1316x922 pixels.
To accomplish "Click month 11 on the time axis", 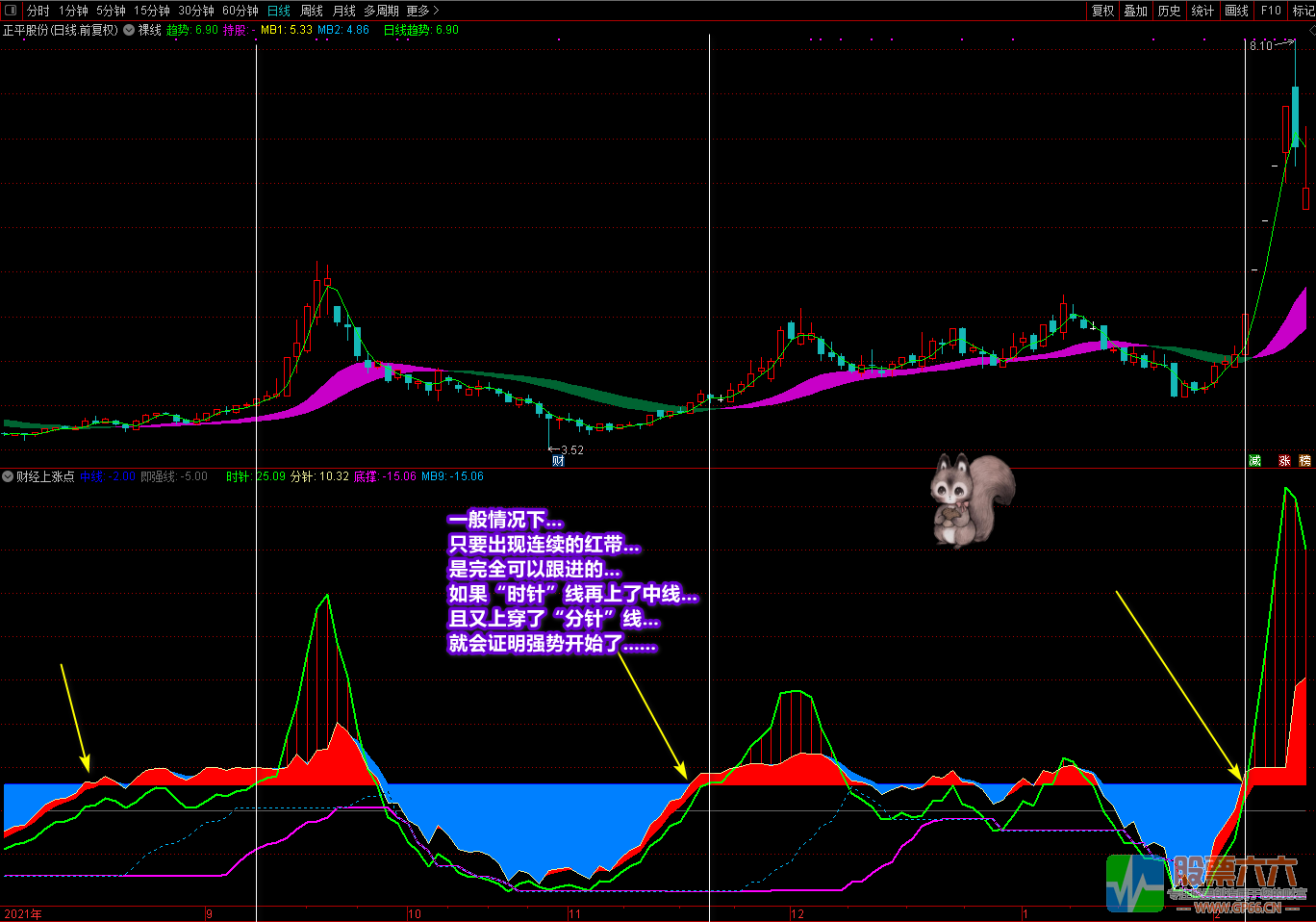I will tap(574, 913).
